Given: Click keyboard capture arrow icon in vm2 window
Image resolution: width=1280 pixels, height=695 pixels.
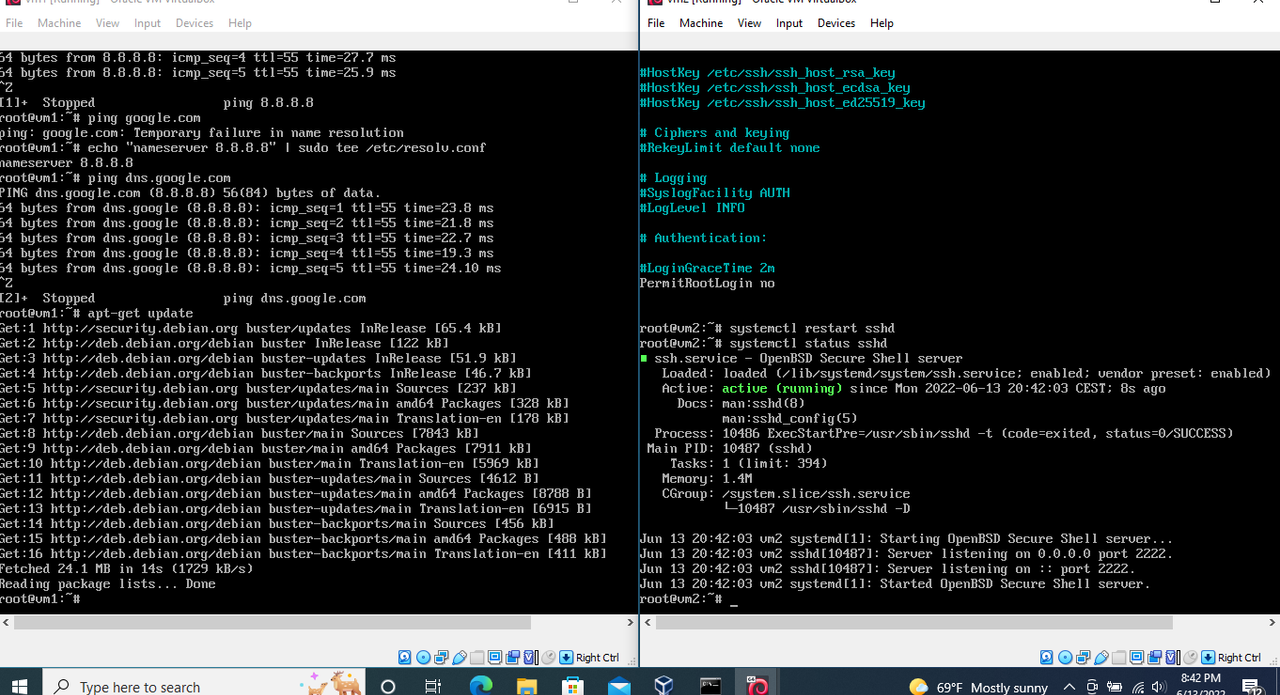Looking at the screenshot, I should [1208, 657].
